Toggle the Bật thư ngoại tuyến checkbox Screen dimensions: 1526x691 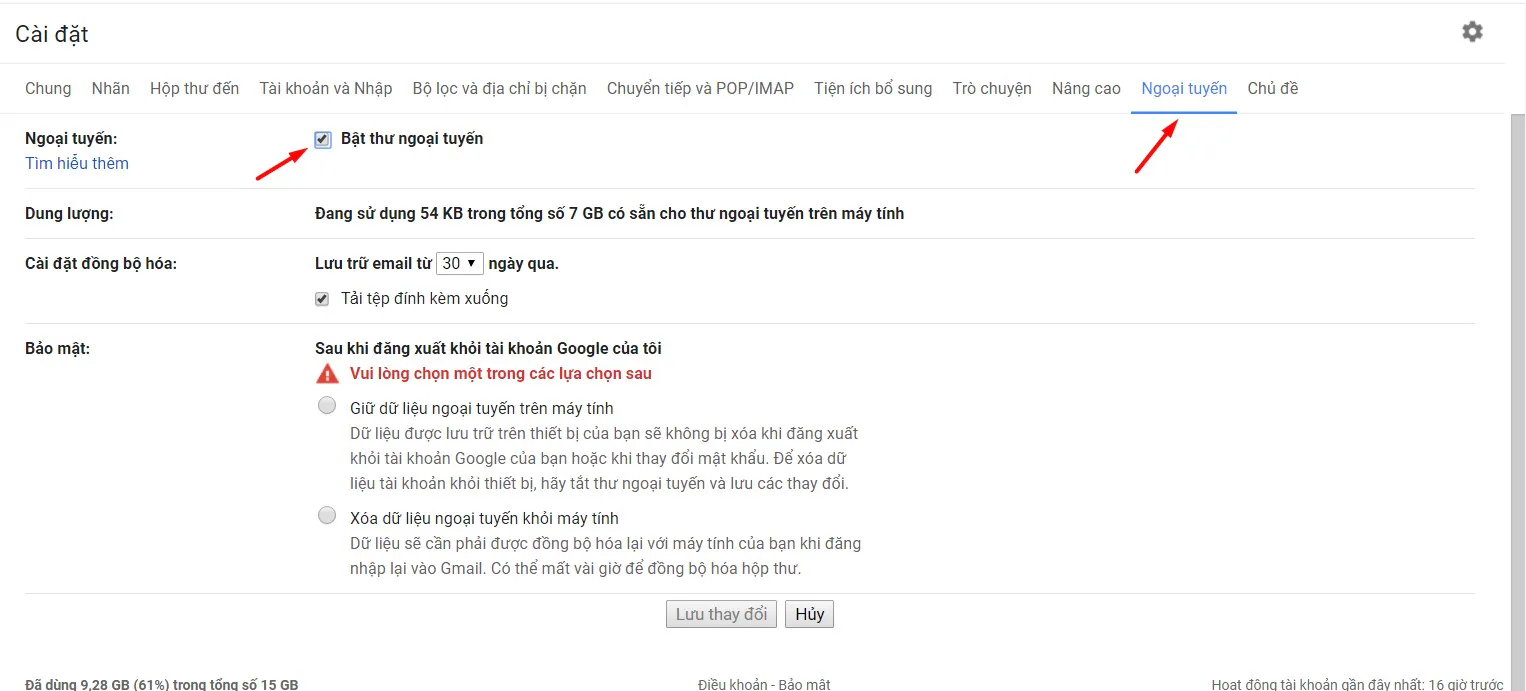click(322, 140)
